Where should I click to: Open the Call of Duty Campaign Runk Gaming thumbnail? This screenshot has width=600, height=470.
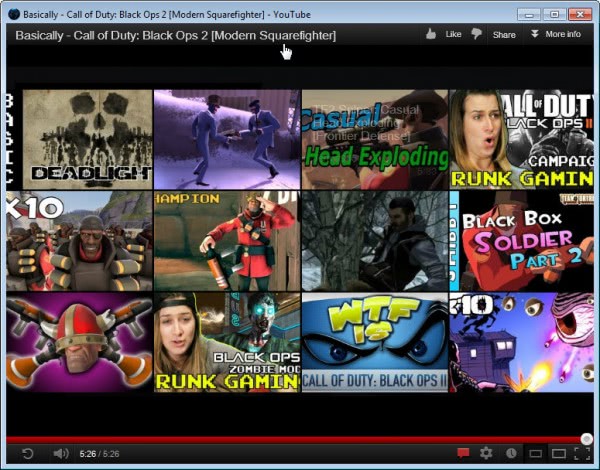pos(522,140)
